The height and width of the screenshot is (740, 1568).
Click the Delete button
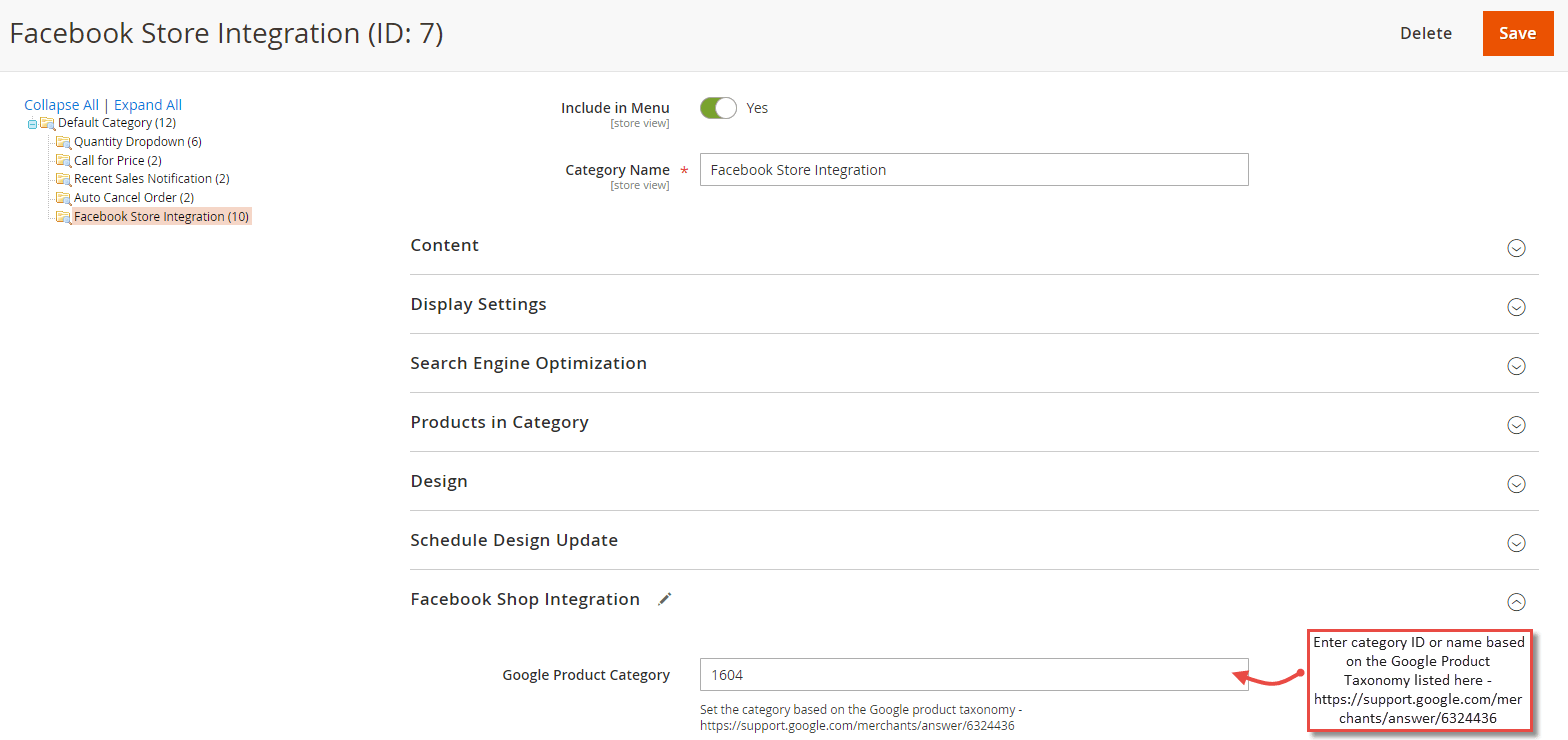1425,34
